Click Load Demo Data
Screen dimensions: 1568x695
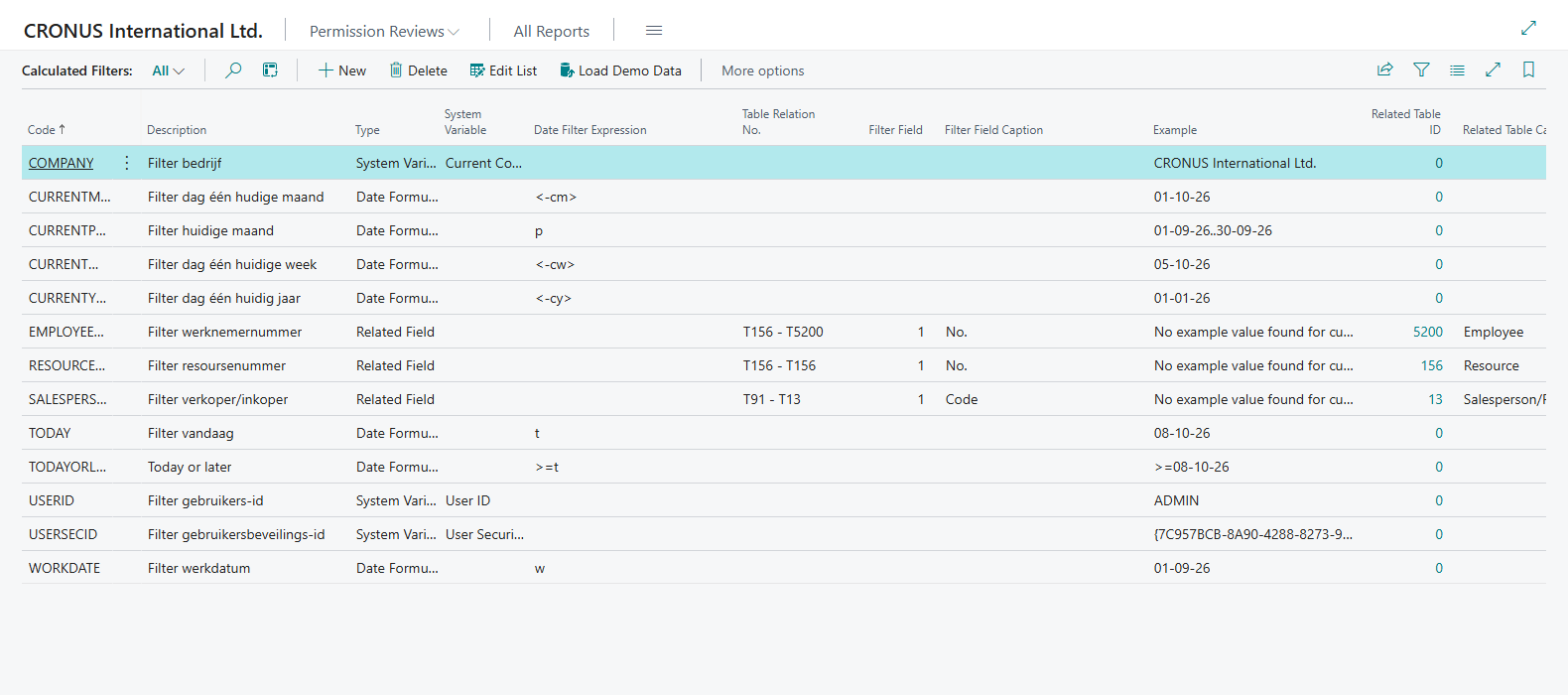click(x=620, y=70)
